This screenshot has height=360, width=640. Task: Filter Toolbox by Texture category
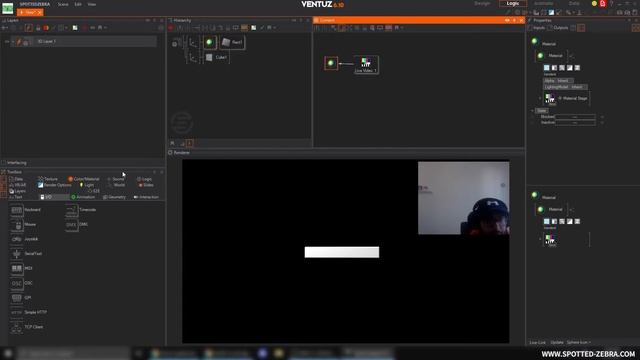(x=48, y=179)
